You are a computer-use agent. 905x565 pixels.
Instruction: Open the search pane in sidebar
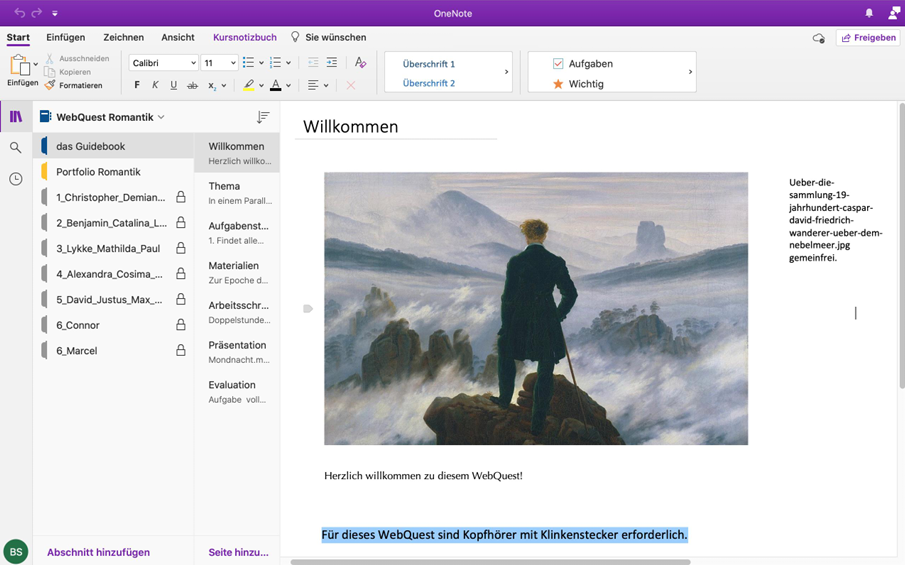pos(16,148)
